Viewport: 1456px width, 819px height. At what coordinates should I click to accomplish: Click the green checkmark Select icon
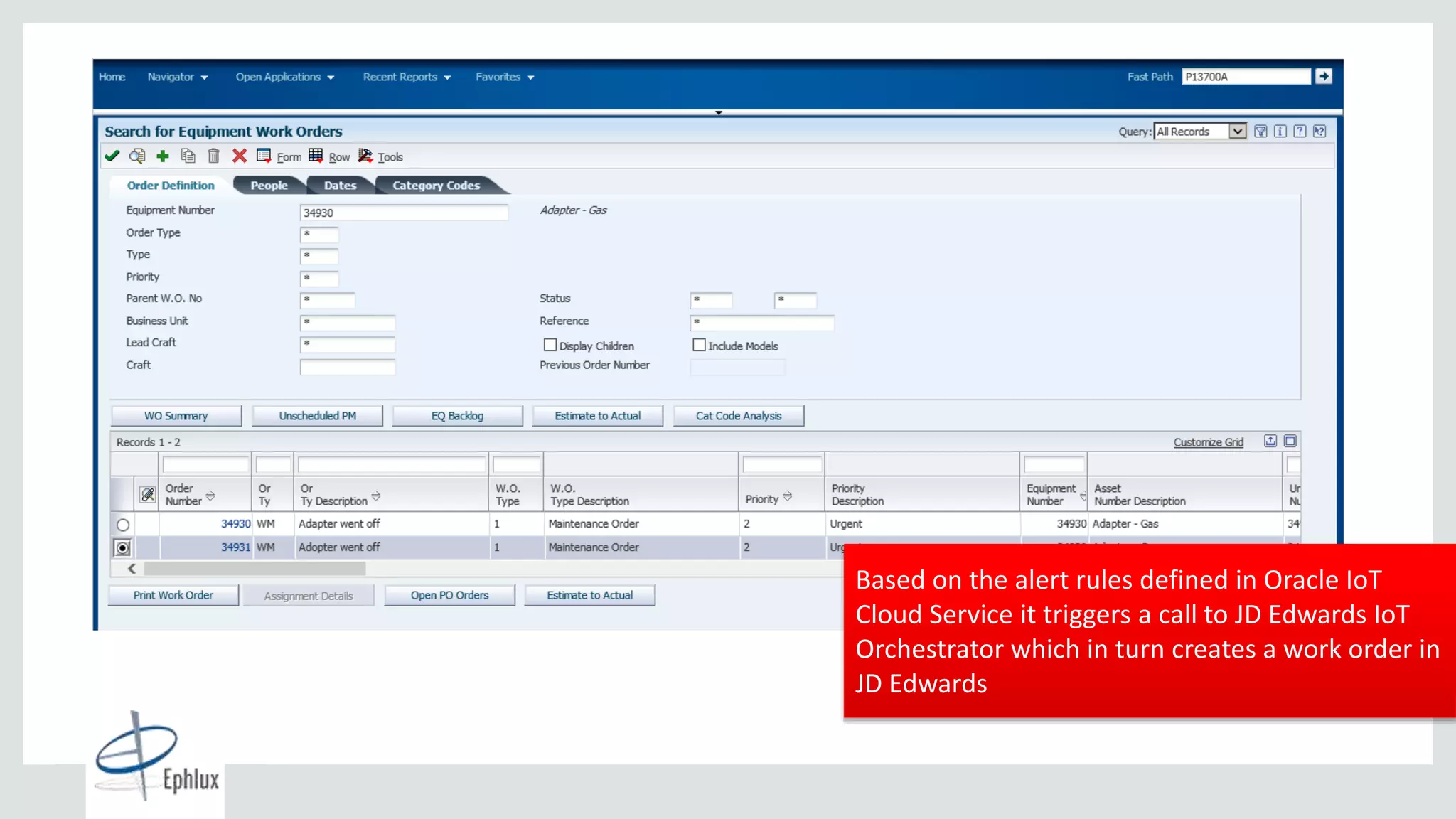(x=112, y=156)
